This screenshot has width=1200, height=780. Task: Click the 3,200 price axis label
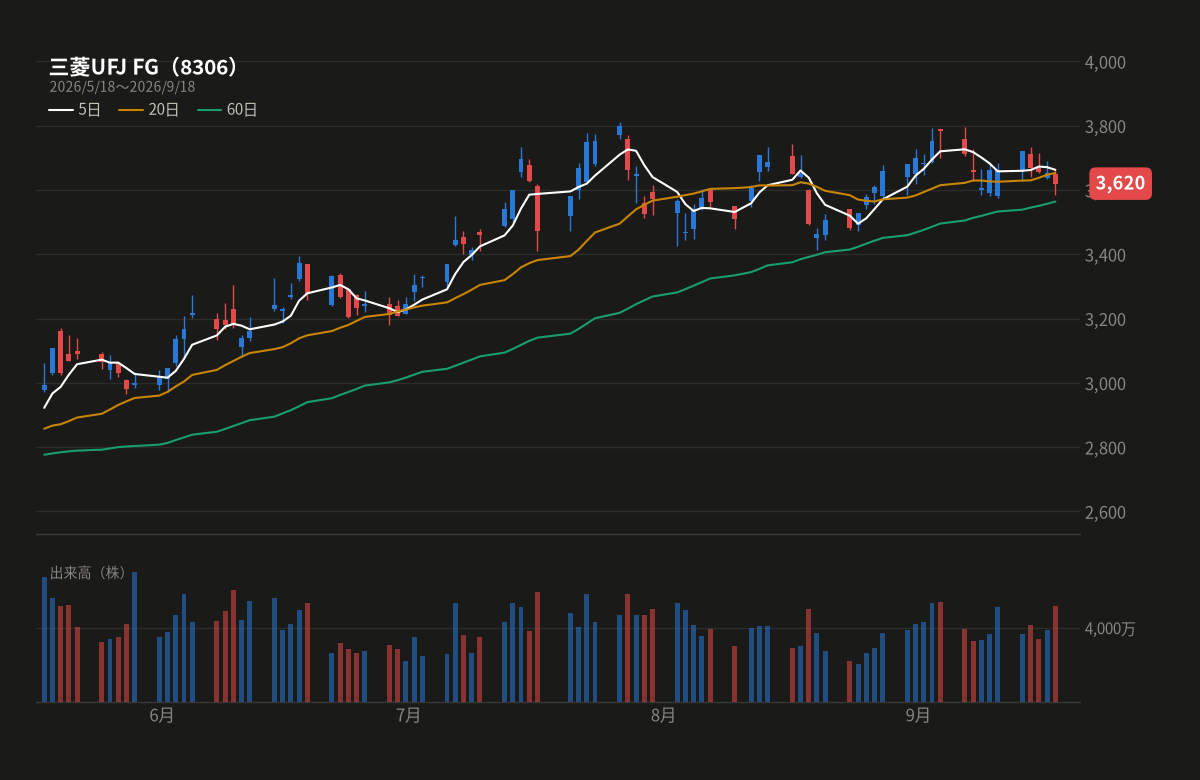[x=1105, y=319]
